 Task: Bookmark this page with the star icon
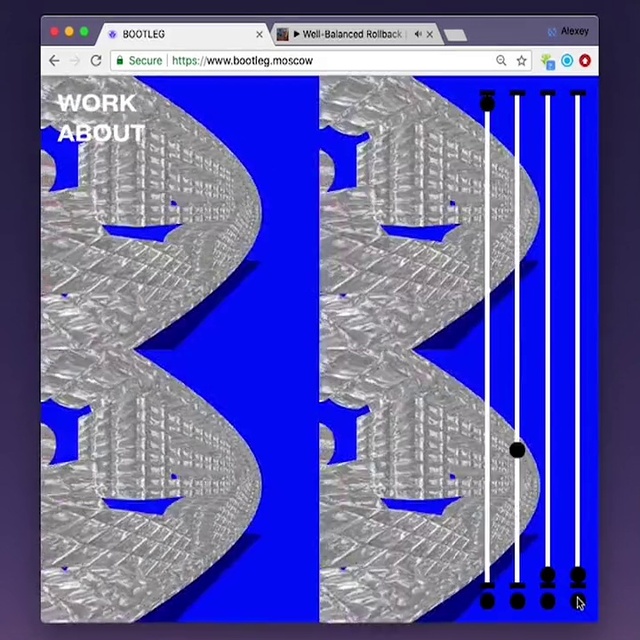click(521, 61)
